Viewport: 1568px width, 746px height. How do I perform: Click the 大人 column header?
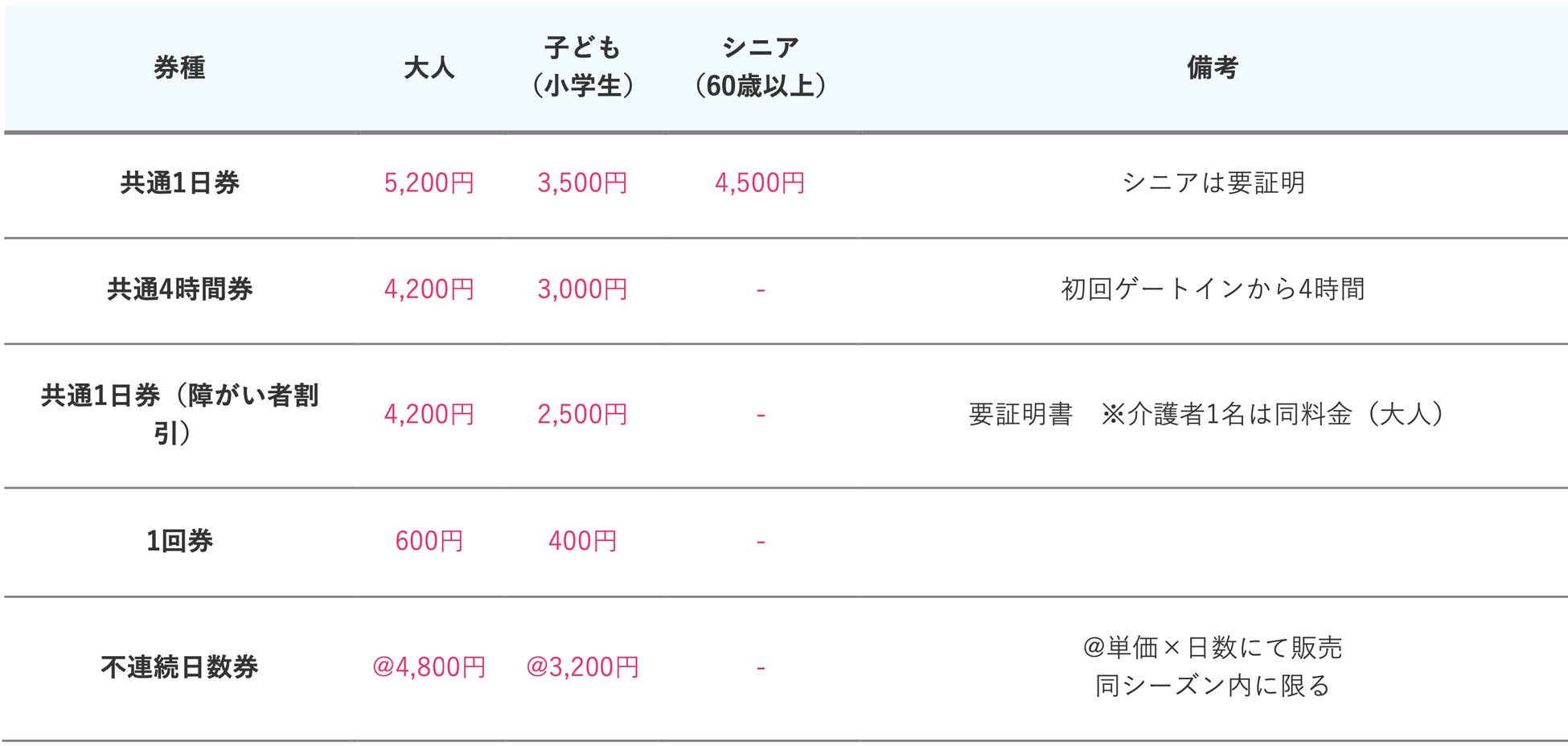pos(429,68)
